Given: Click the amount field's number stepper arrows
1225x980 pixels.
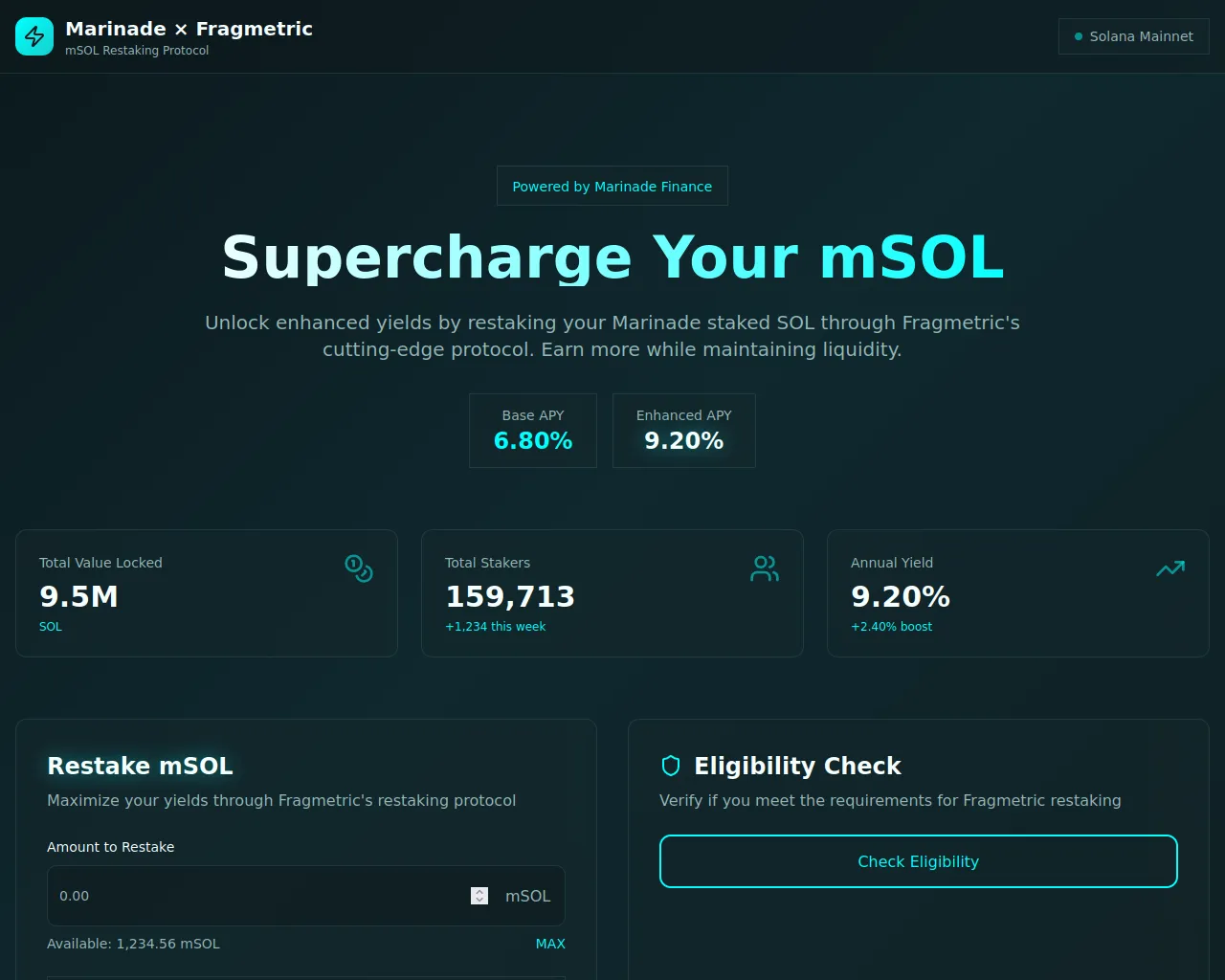Looking at the screenshot, I should pos(479,896).
